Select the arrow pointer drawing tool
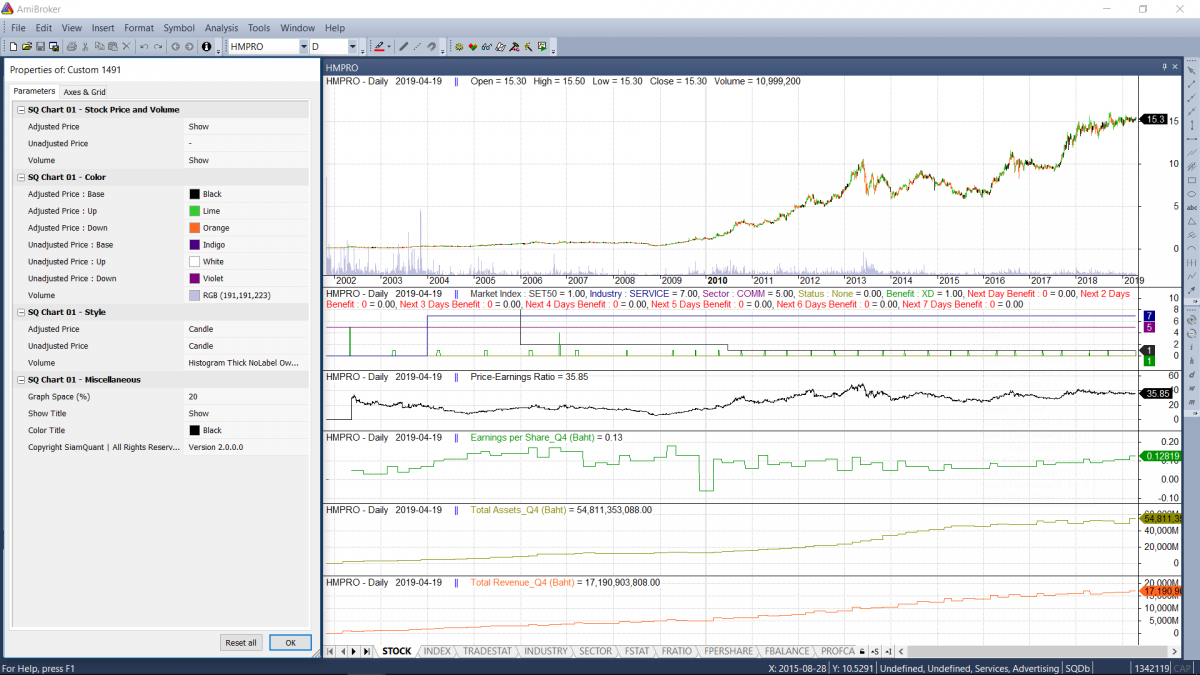Screen dimensions: 1200x675 (x=1191, y=69)
